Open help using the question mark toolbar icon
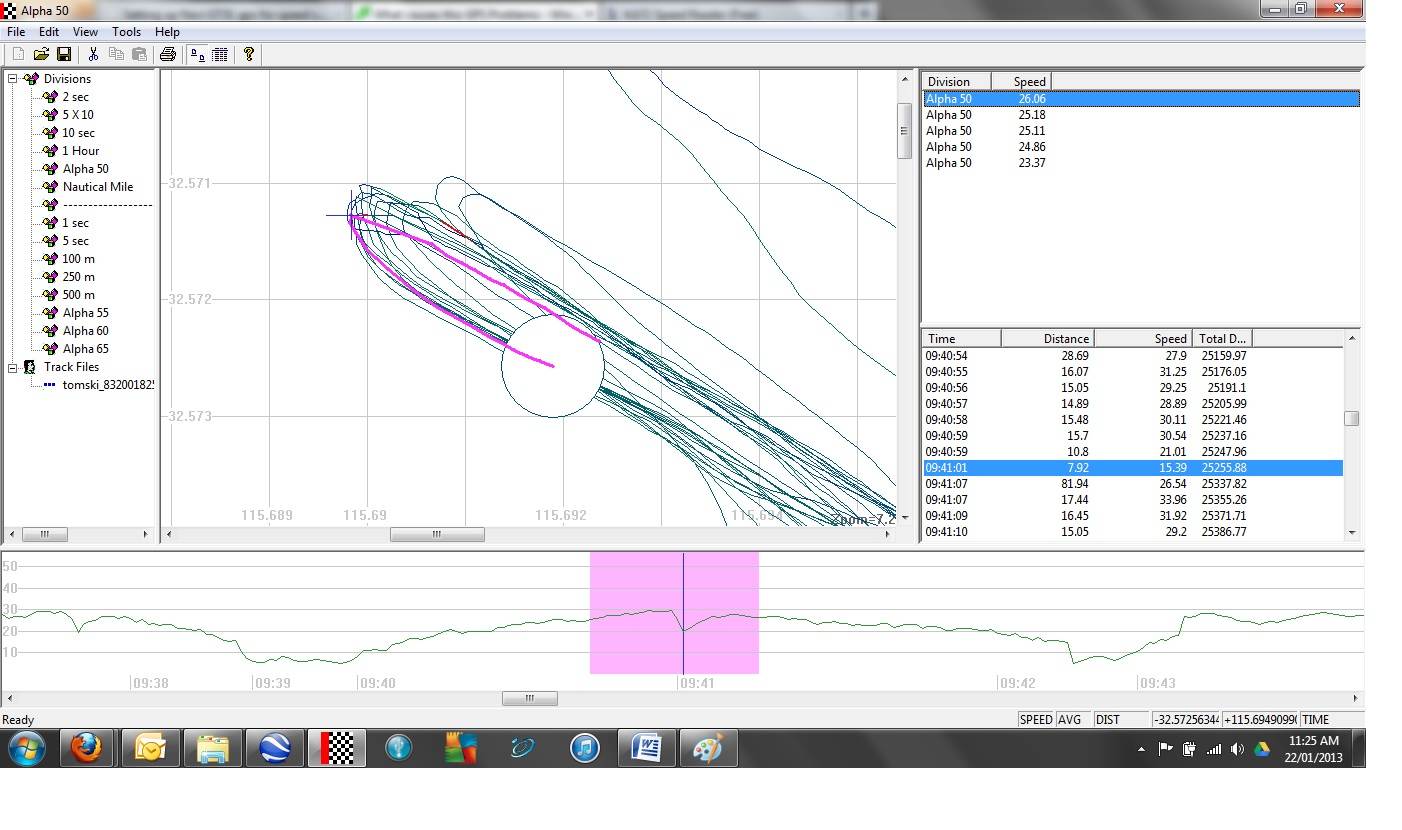 point(249,54)
